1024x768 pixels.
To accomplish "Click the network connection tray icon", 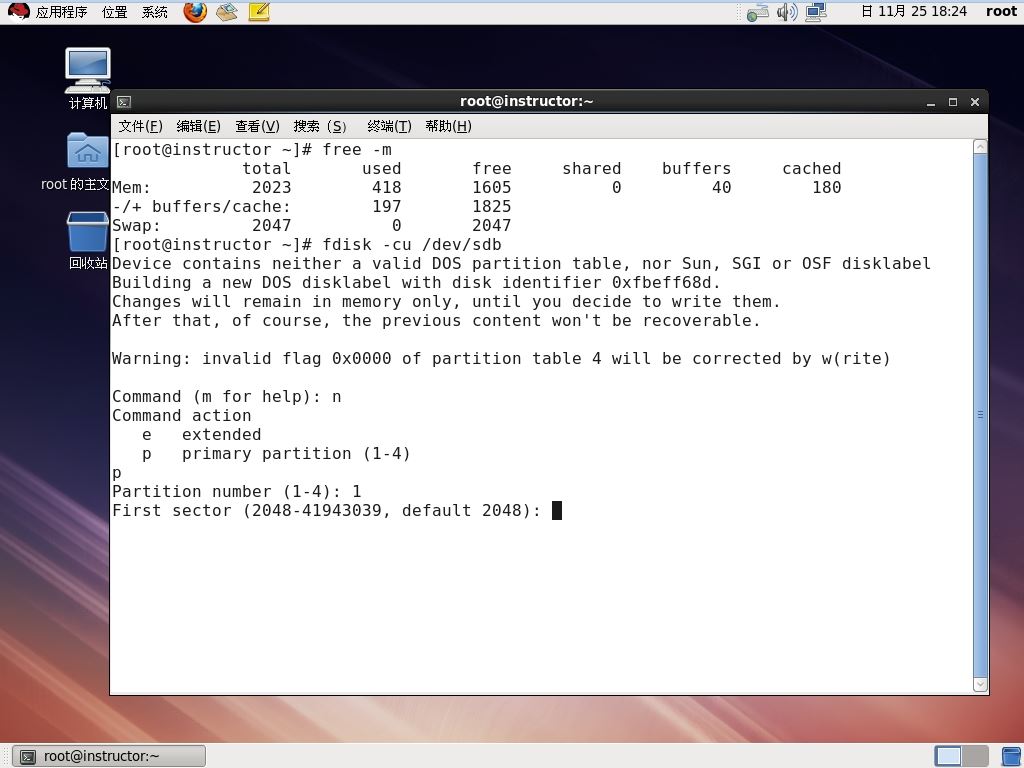I will click(x=816, y=12).
